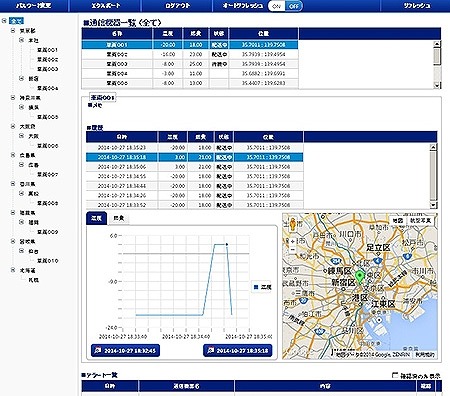Screen dimensions: 450x396
Task: Collapse the root 全て tree node
Action: (x=4, y=21)
